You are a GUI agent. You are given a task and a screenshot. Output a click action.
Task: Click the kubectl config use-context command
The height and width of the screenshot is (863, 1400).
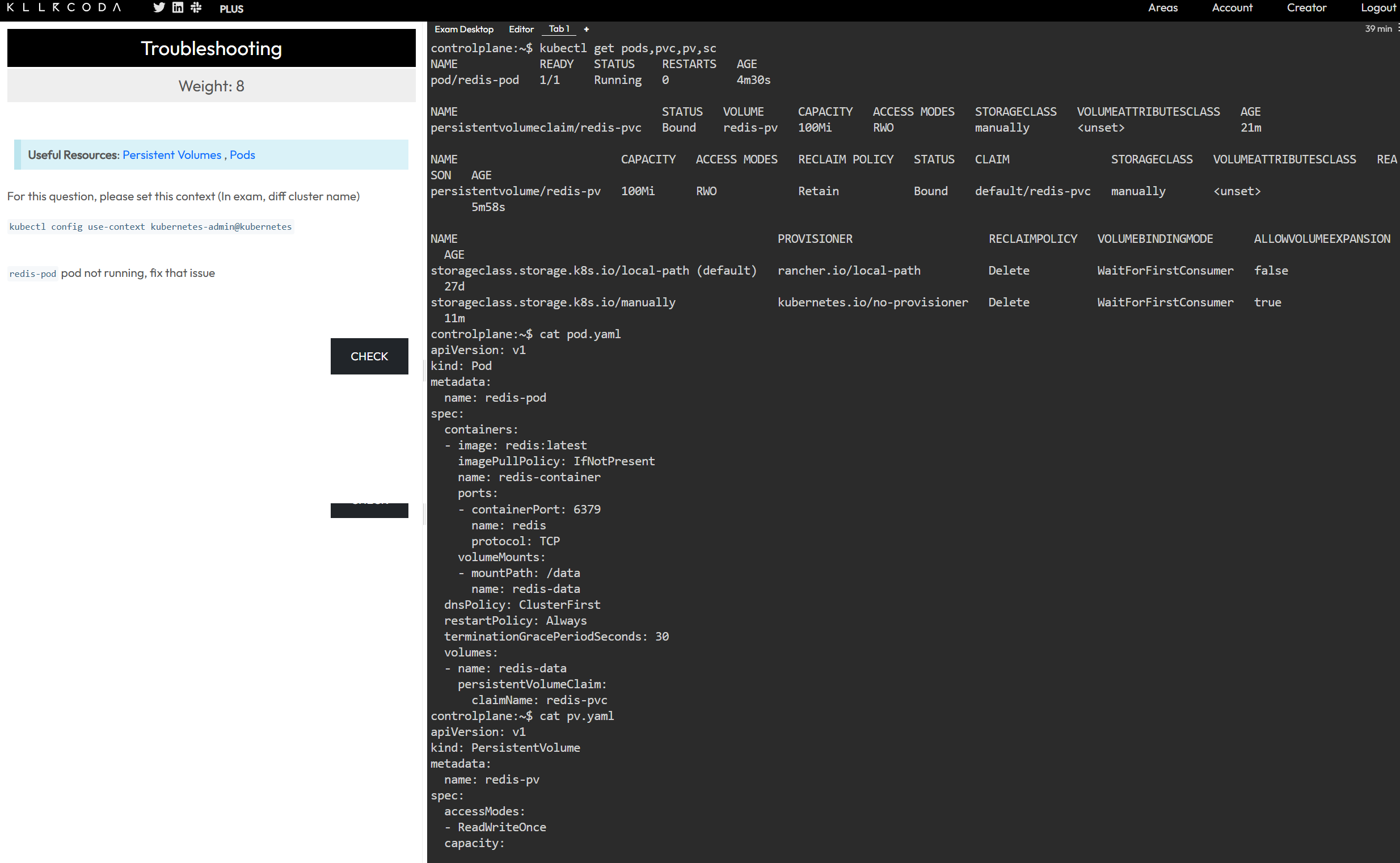pyautogui.click(x=150, y=226)
